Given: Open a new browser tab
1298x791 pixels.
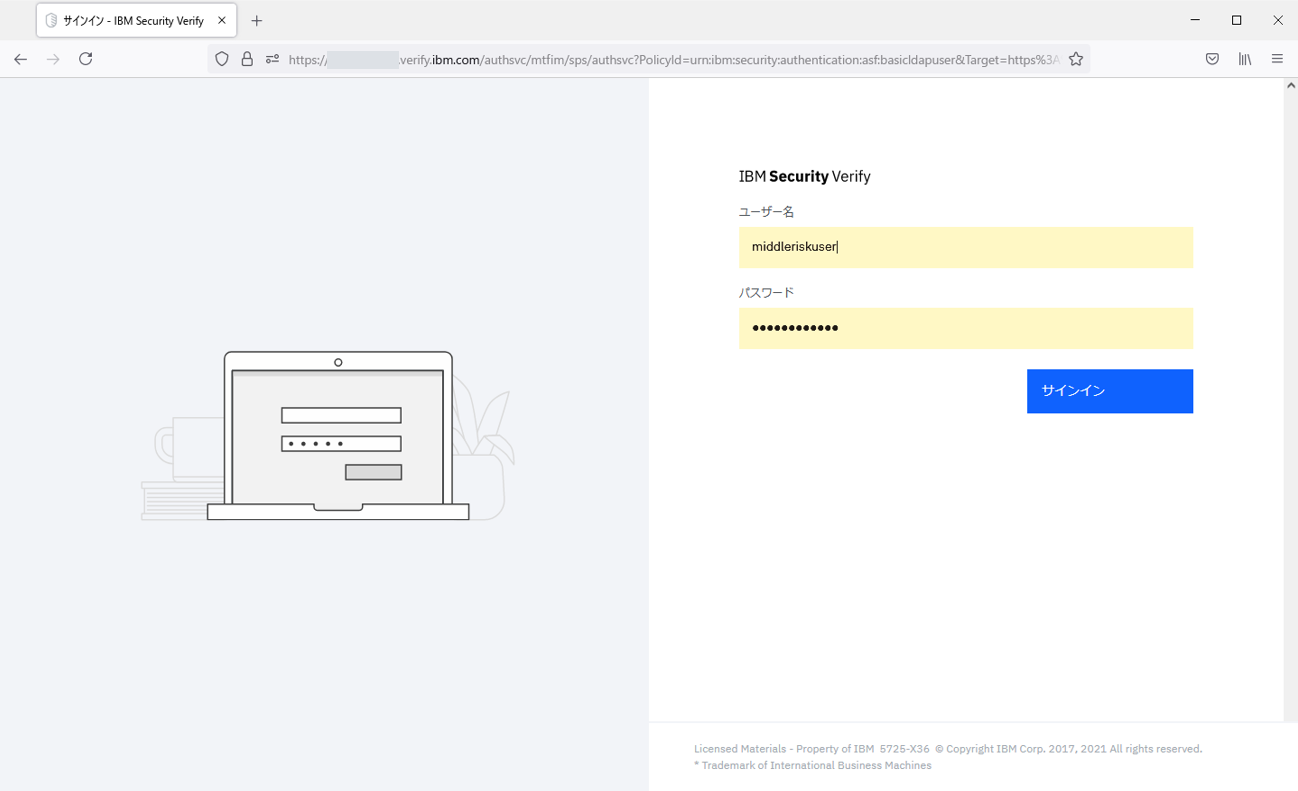Looking at the screenshot, I should [257, 20].
